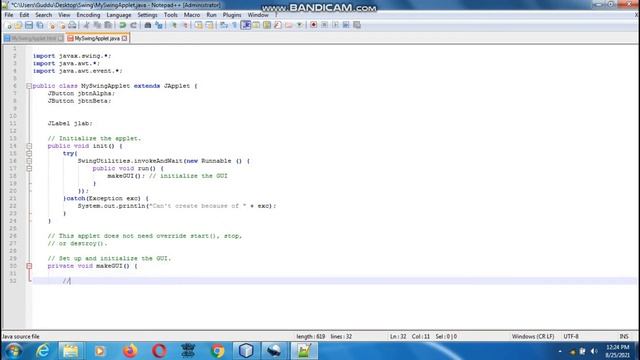Start macro recording with red Record icon
The height and width of the screenshot is (360, 640).
[x=313, y=25]
